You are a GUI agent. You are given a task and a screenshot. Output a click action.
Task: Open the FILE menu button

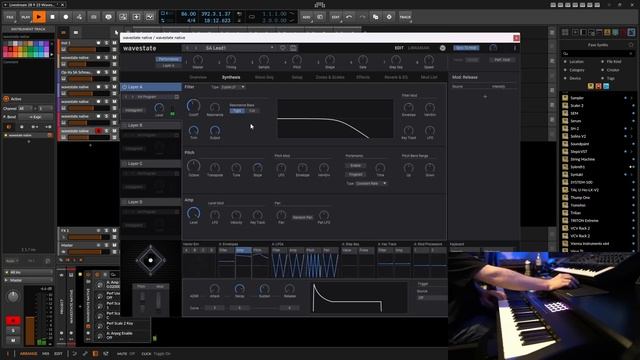tap(10, 17)
